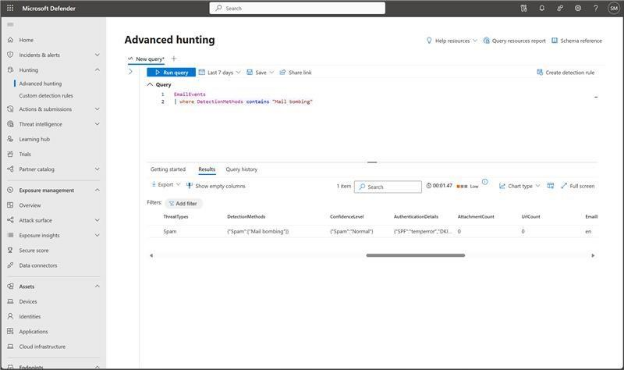Open the notifications bell icon

pyautogui.click(x=542, y=8)
